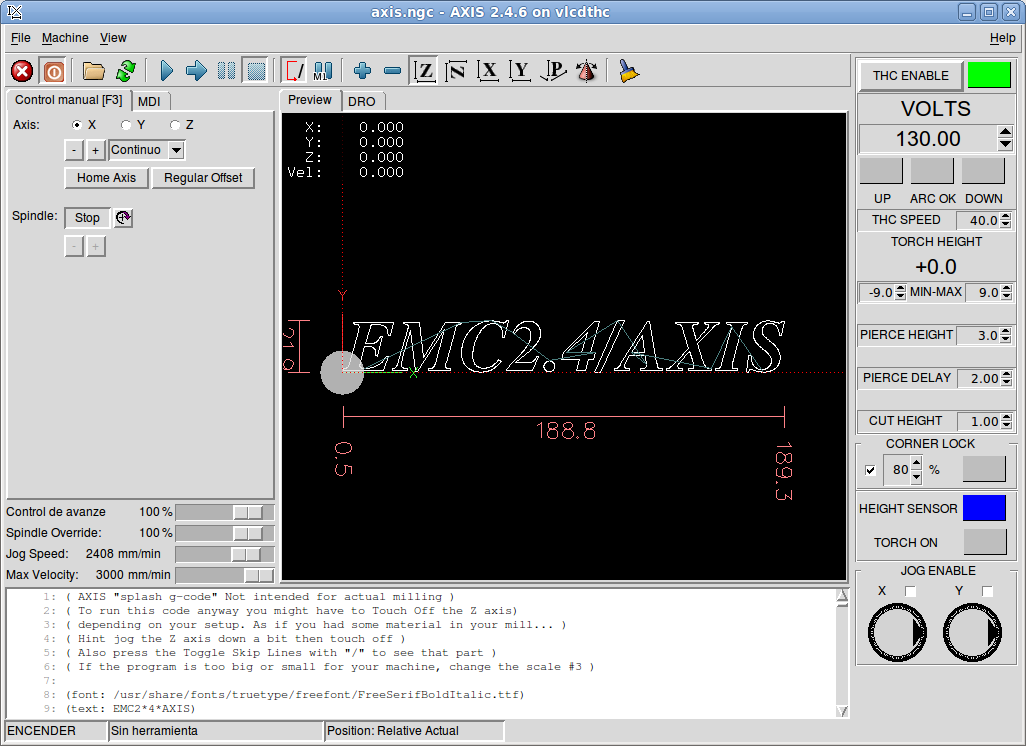1026x746 pixels.
Task: Click the VOLTS value field
Action: (x=928, y=139)
